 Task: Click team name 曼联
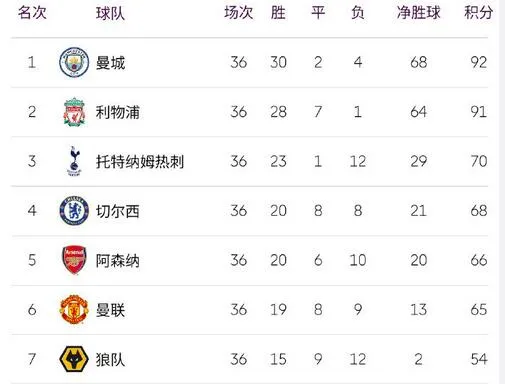tap(110, 310)
